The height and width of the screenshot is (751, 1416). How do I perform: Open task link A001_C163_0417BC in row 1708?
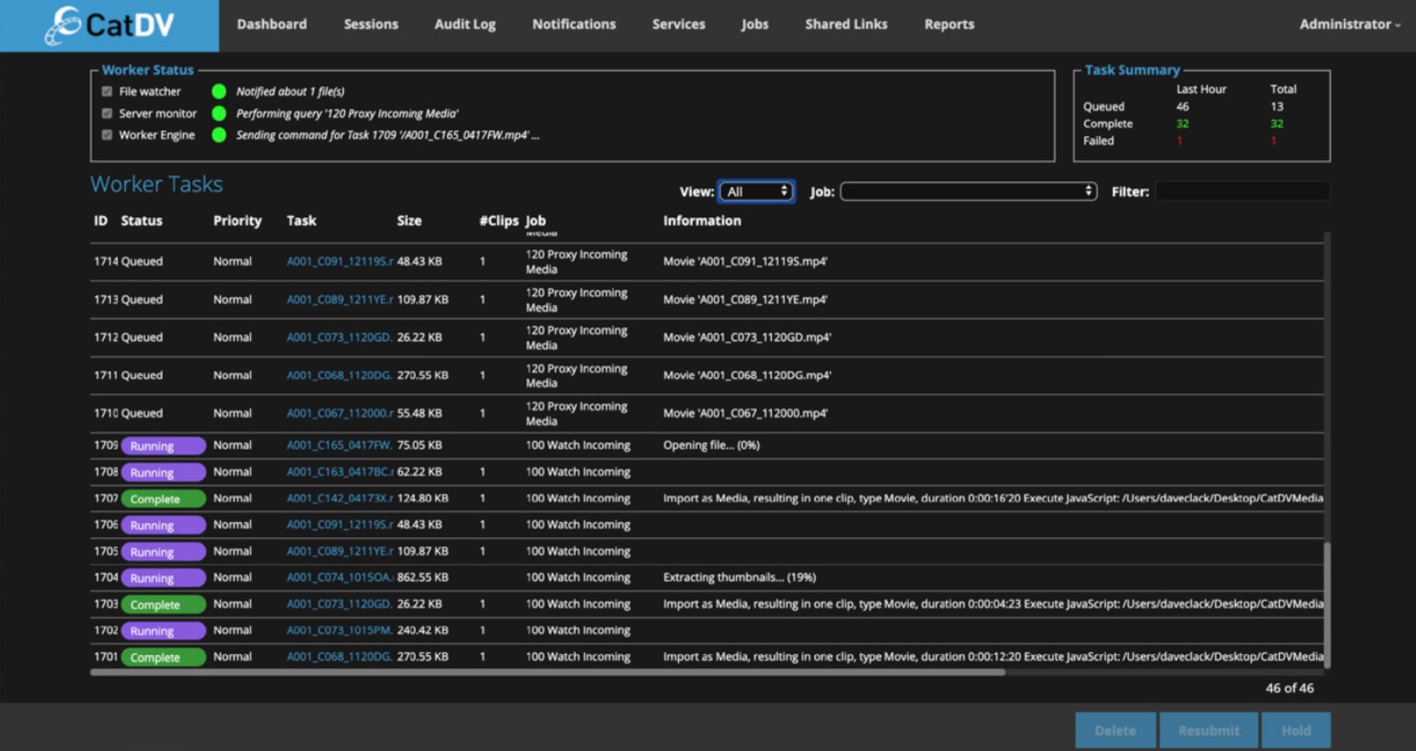pos(340,472)
